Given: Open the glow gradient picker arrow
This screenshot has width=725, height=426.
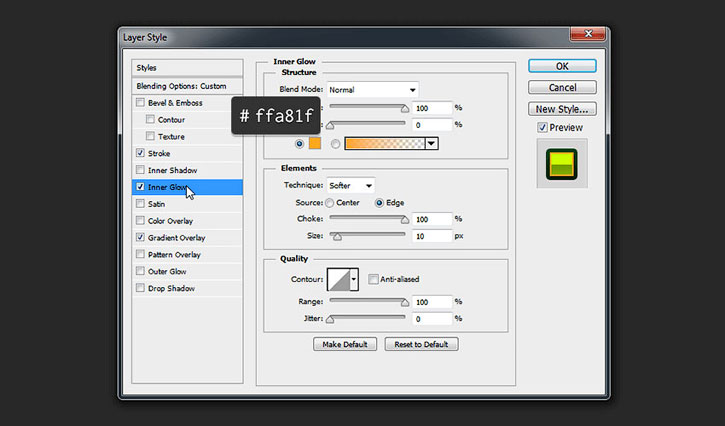Looking at the screenshot, I should (431, 143).
